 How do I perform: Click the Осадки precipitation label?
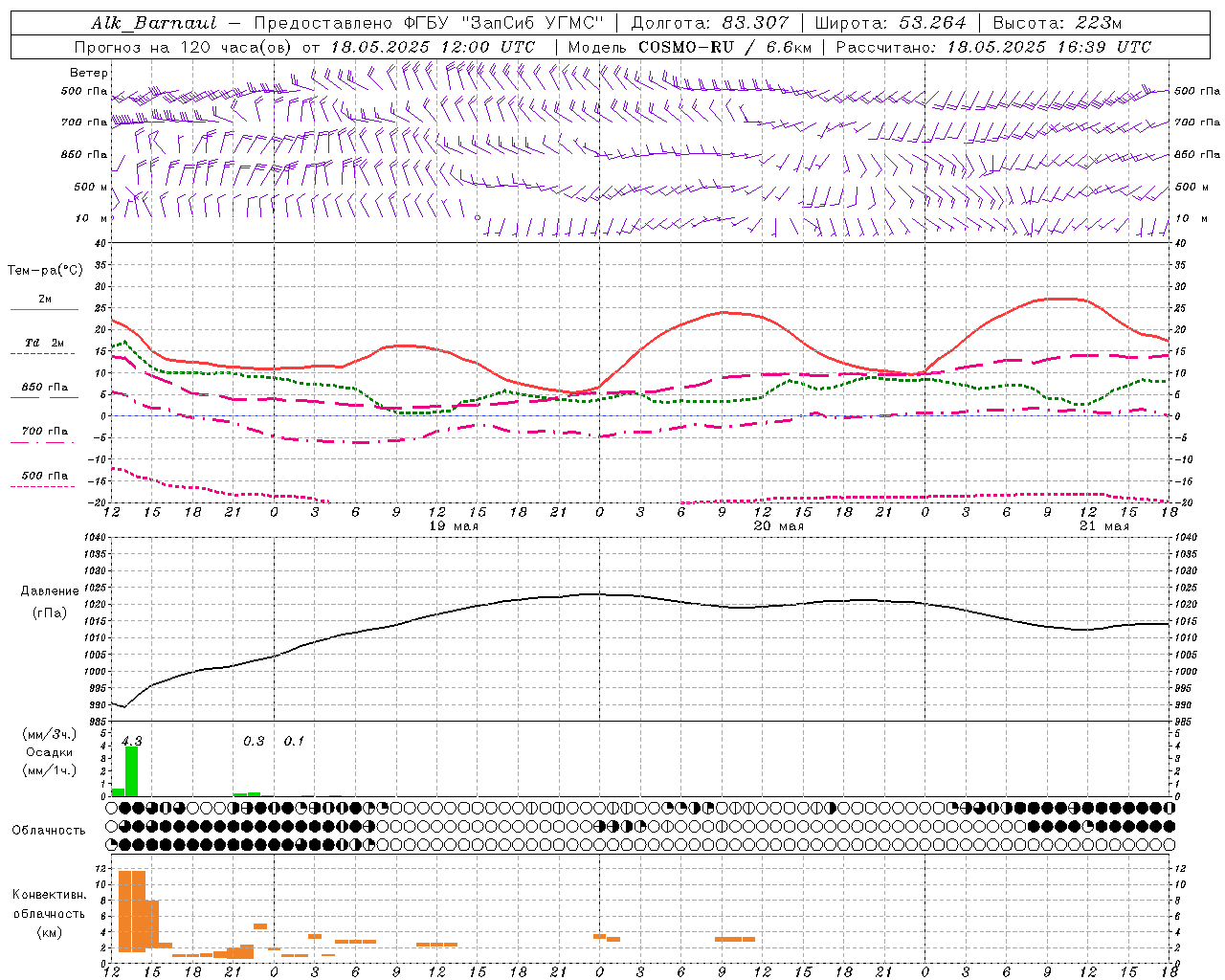(x=50, y=752)
